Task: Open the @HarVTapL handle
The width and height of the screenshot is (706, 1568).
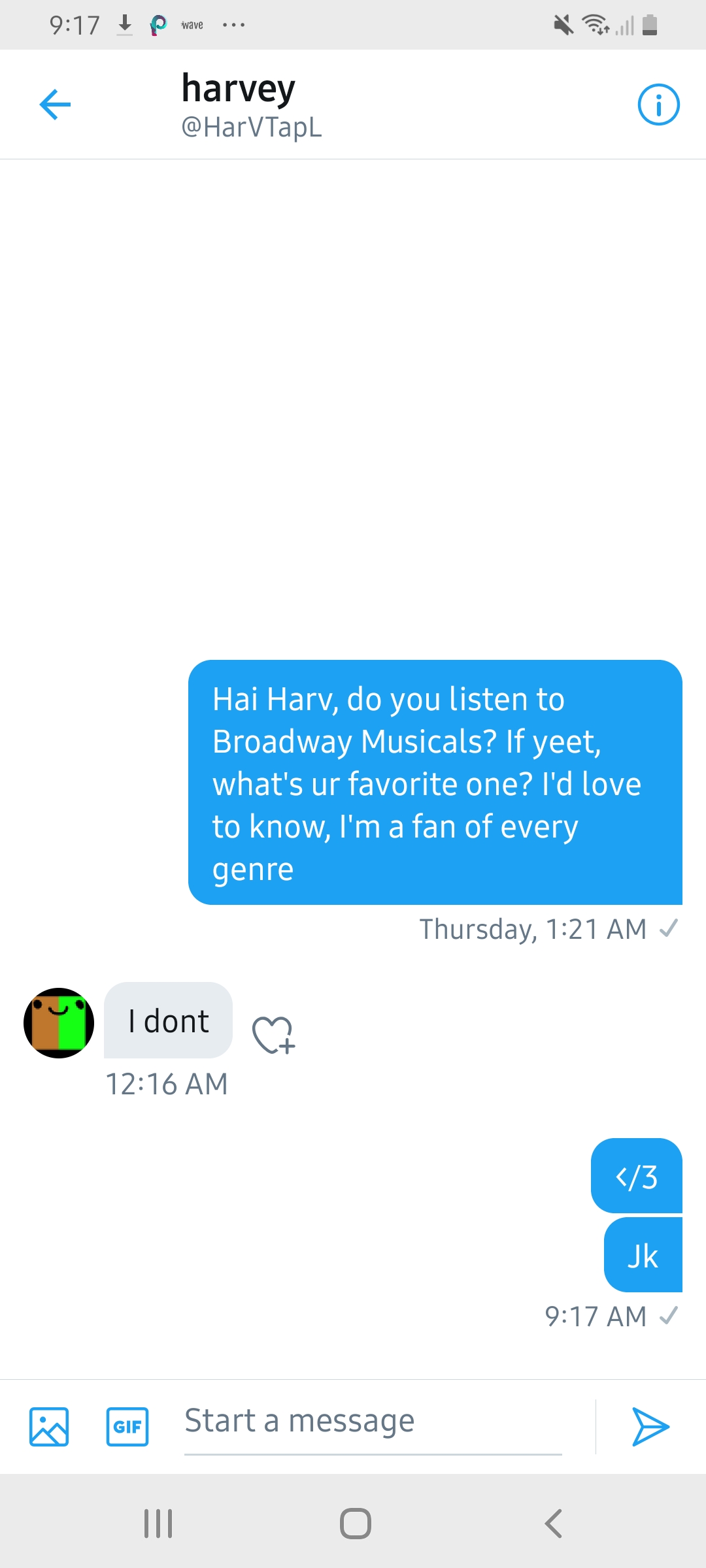Action: pos(252,127)
